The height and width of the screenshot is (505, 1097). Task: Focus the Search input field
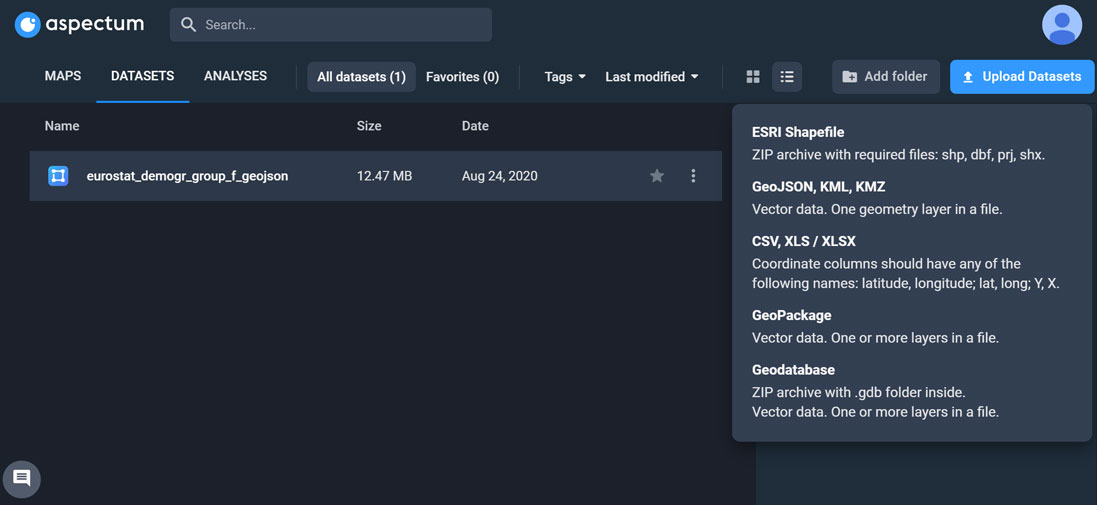pos(340,25)
